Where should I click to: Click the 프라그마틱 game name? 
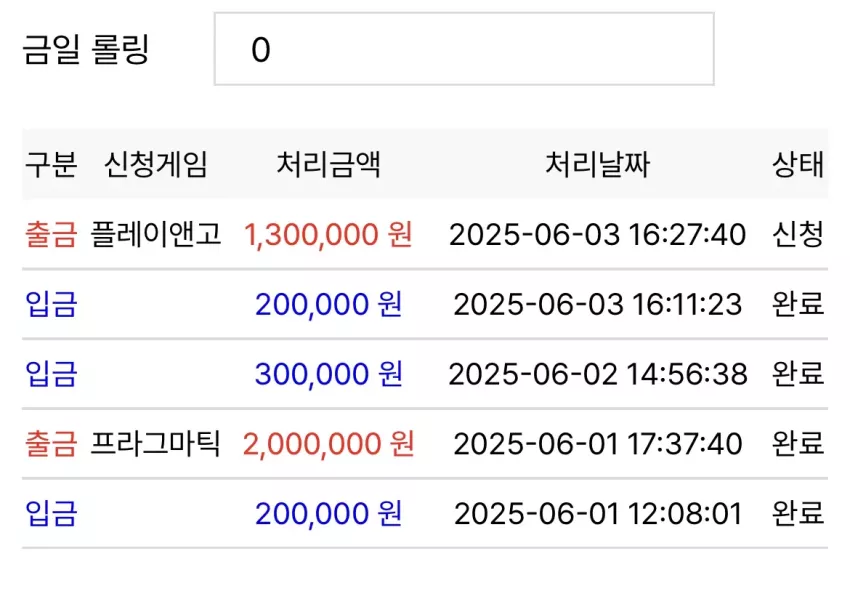(x=156, y=443)
